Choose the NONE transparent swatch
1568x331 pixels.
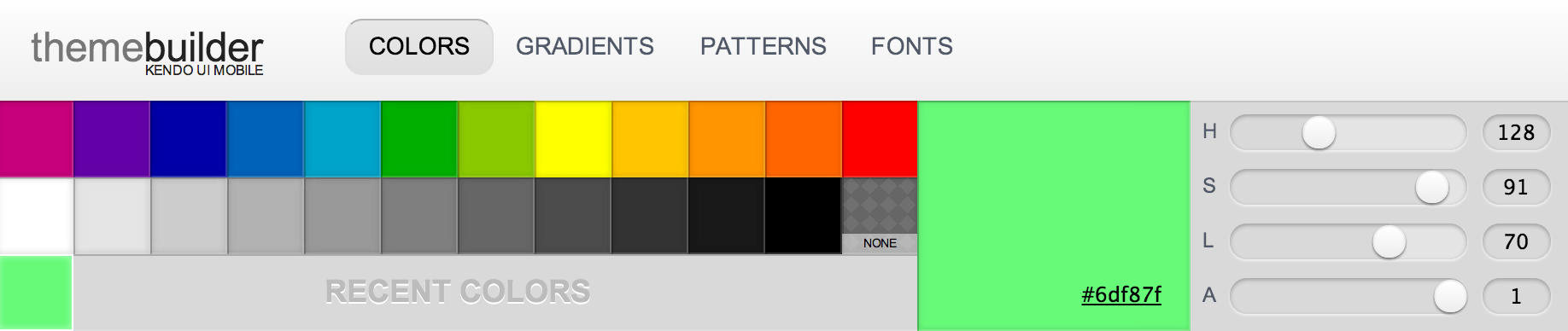[880, 216]
